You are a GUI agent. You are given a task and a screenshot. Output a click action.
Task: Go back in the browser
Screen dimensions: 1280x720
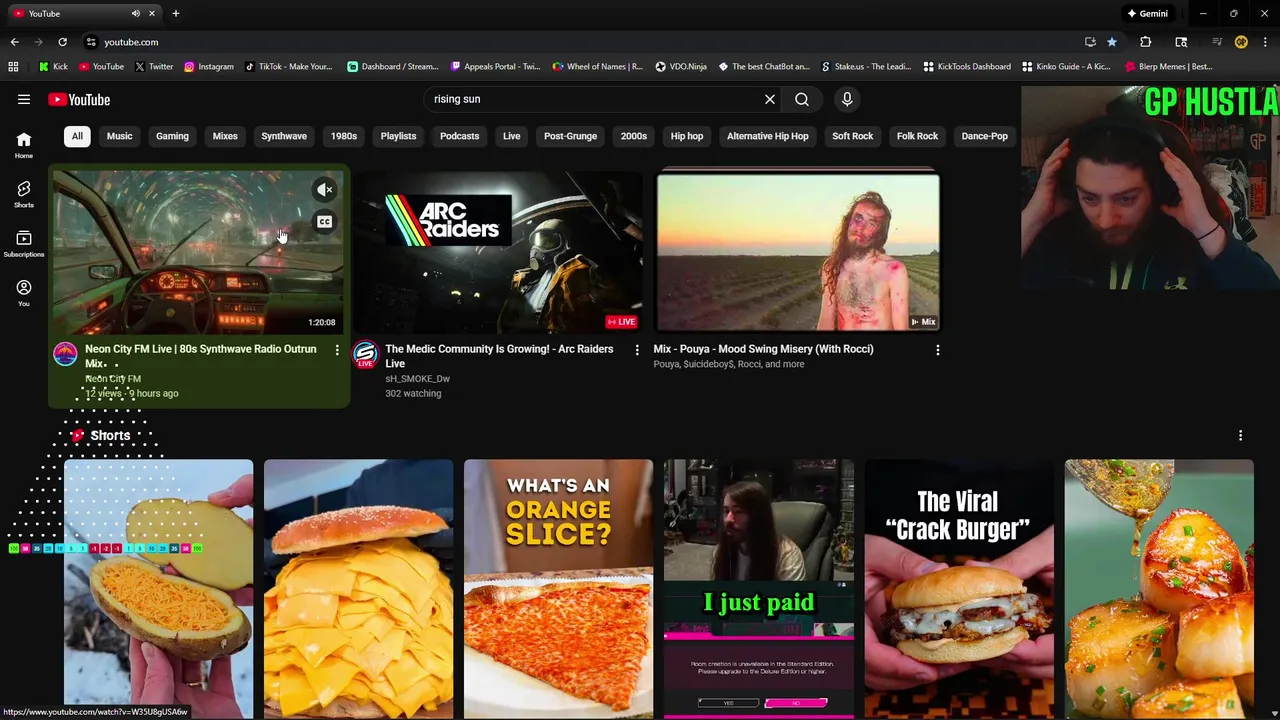click(14, 42)
